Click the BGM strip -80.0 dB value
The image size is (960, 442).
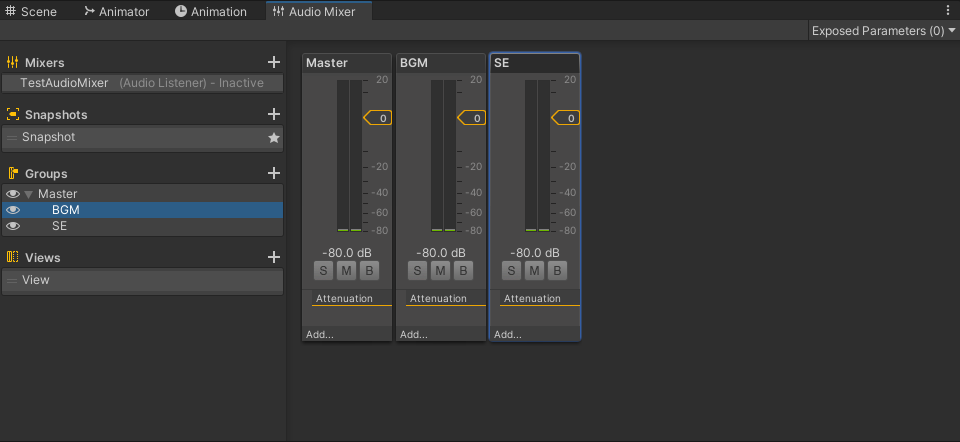(x=441, y=253)
